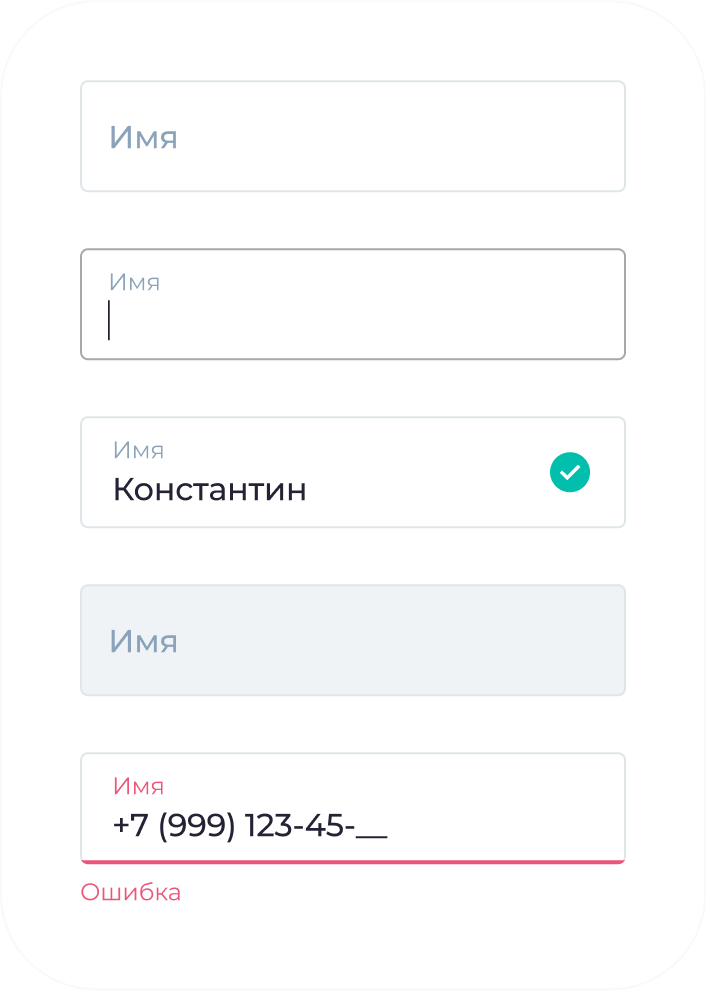The image size is (707, 991).
Task: Click the red underline below the phone field
Action: [352, 858]
